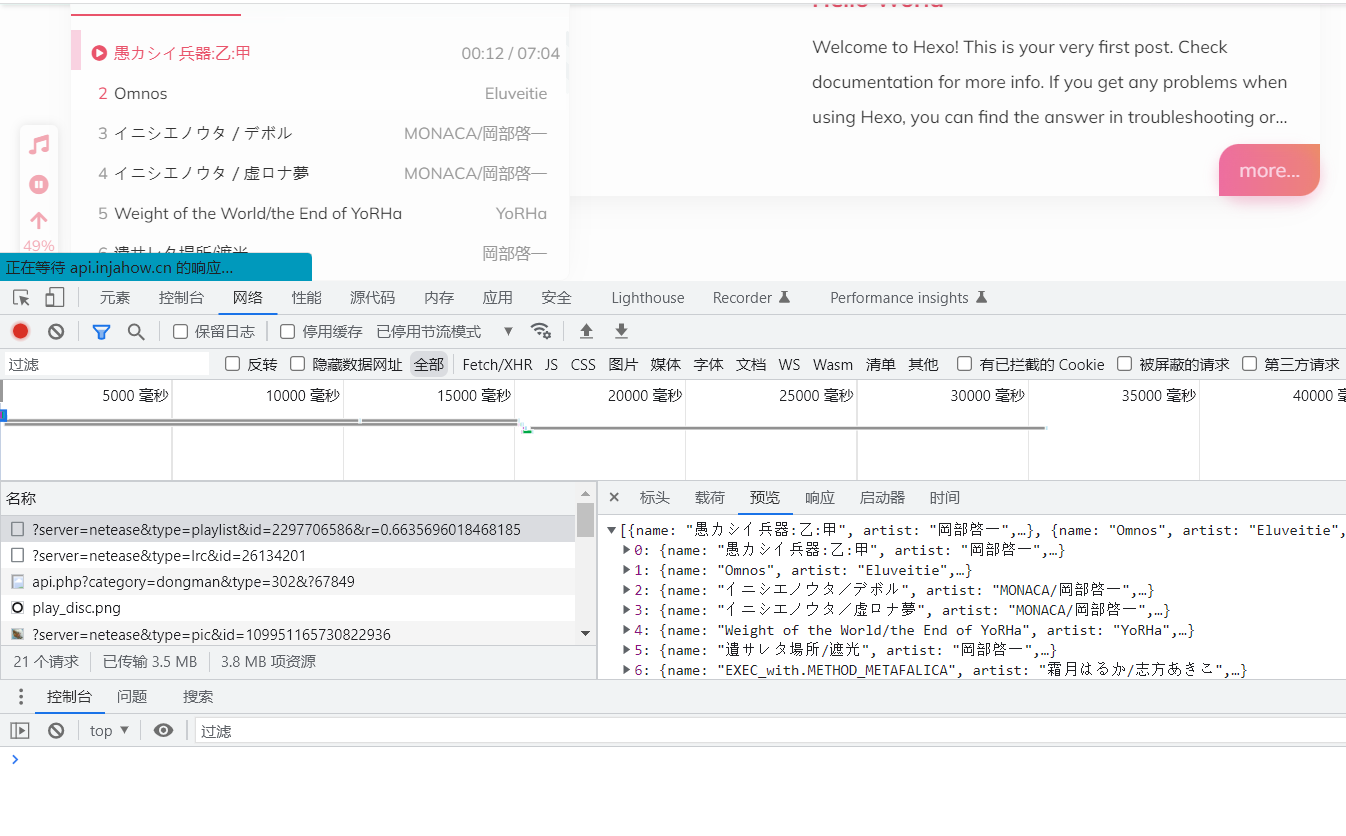
Task: Check the 隐藏数据网址 checkbox
Action: [298, 364]
